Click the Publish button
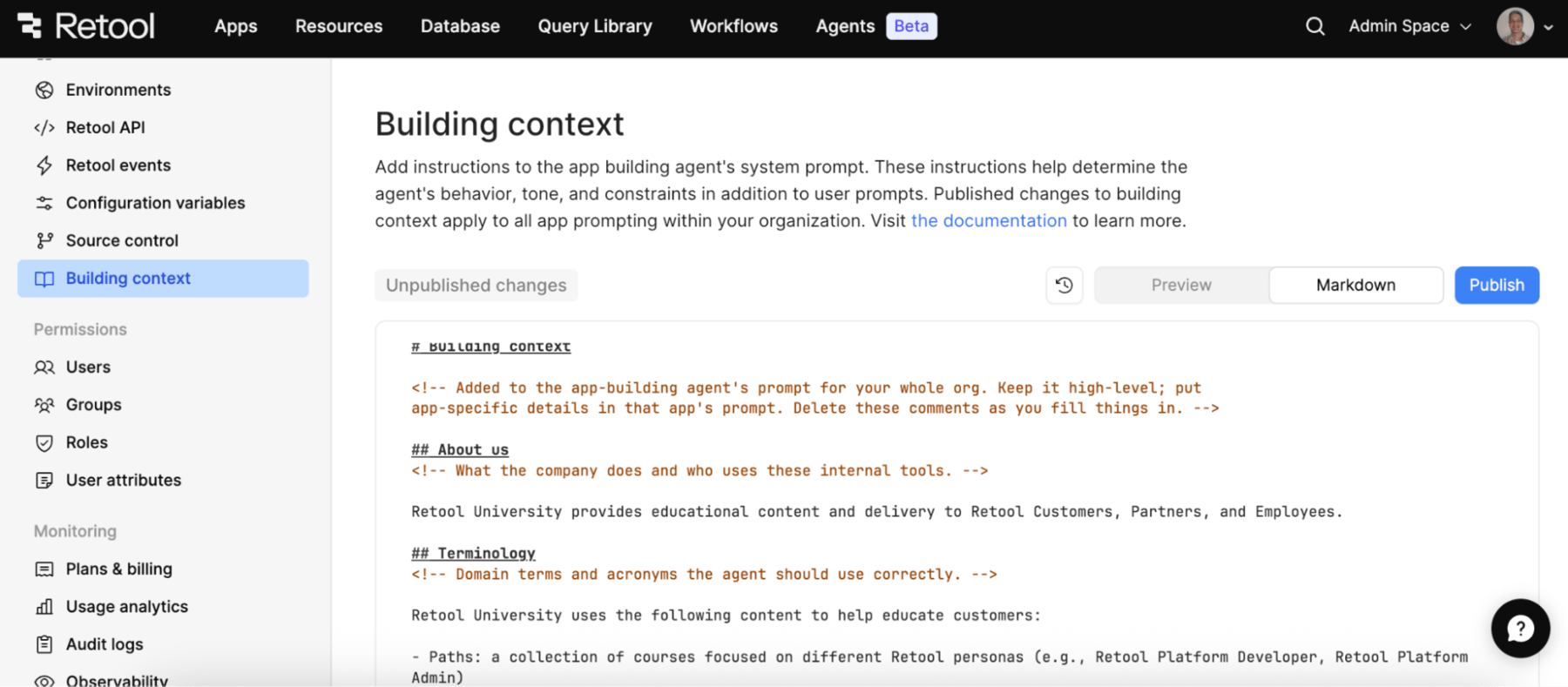 (x=1497, y=285)
